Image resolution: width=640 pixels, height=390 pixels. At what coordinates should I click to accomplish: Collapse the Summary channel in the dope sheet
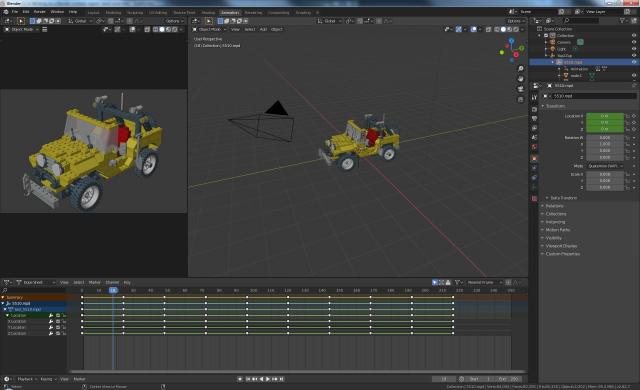point(3,297)
